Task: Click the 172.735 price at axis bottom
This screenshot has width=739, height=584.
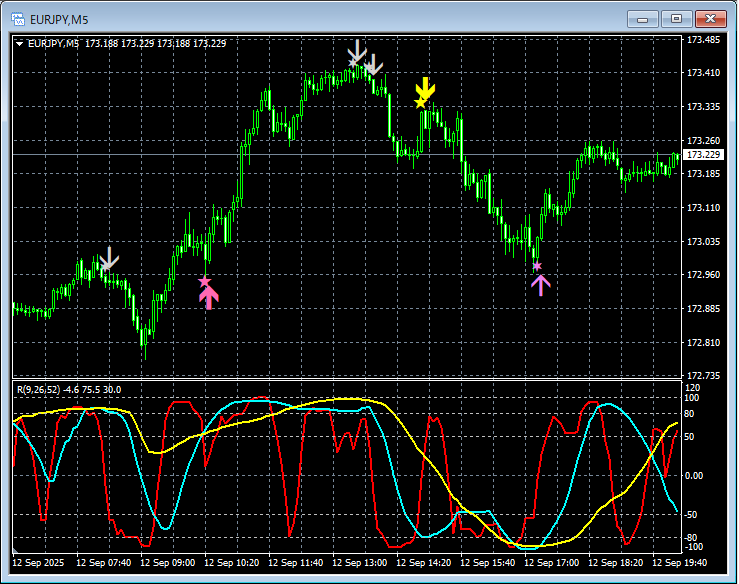Action: click(703, 376)
